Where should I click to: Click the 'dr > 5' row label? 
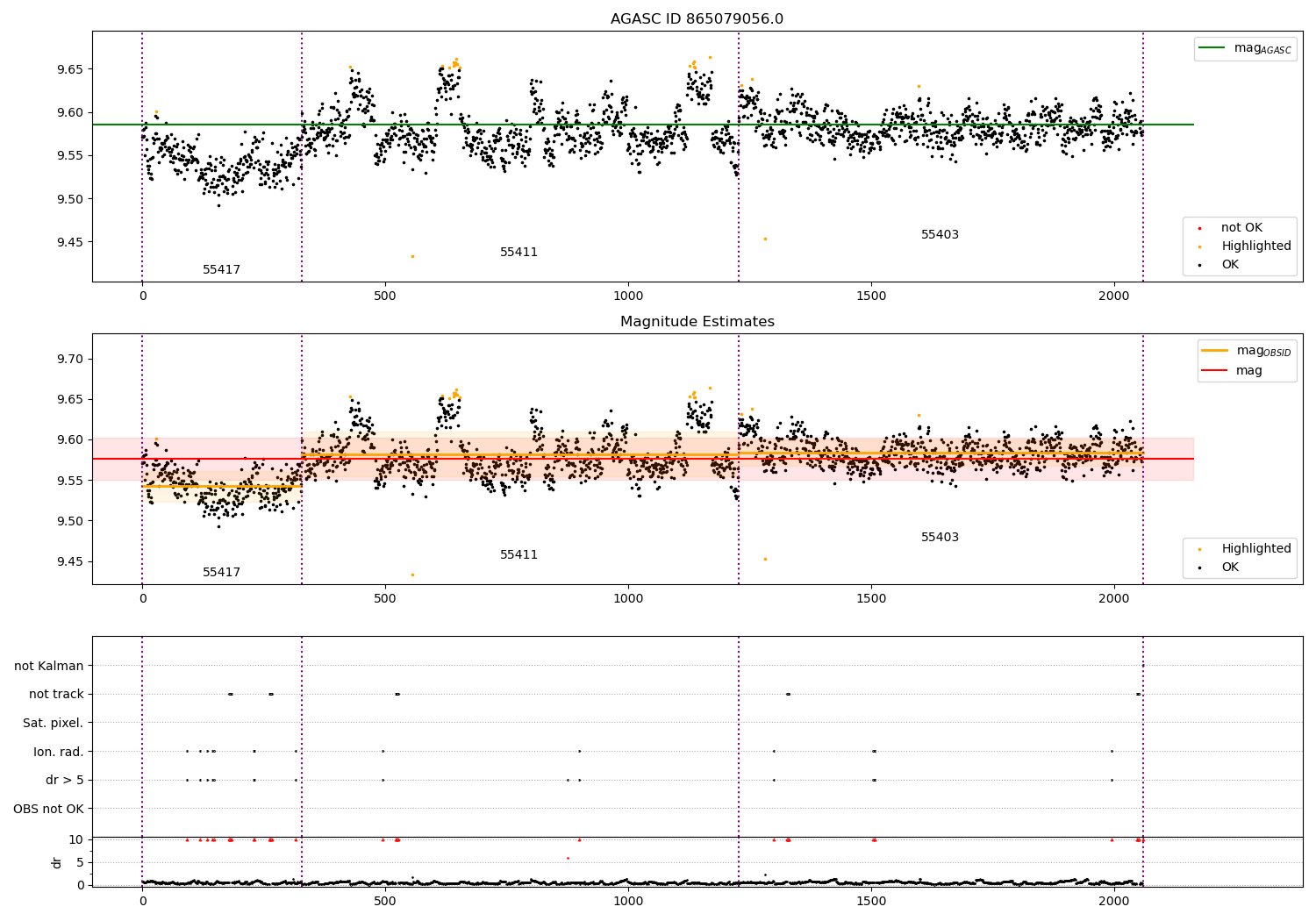64,780
